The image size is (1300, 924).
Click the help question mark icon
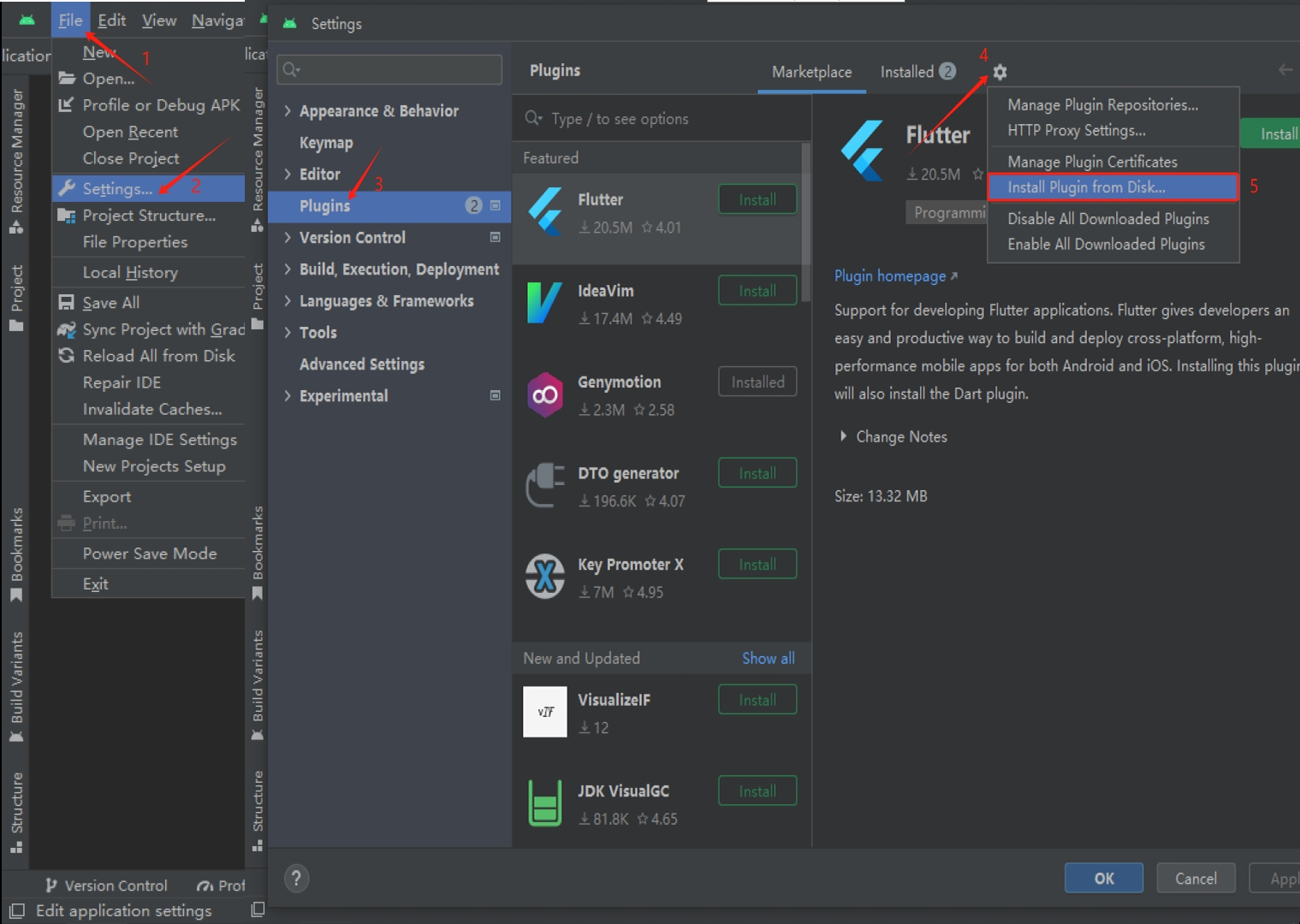pyautogui.click(x=296, y=878)
